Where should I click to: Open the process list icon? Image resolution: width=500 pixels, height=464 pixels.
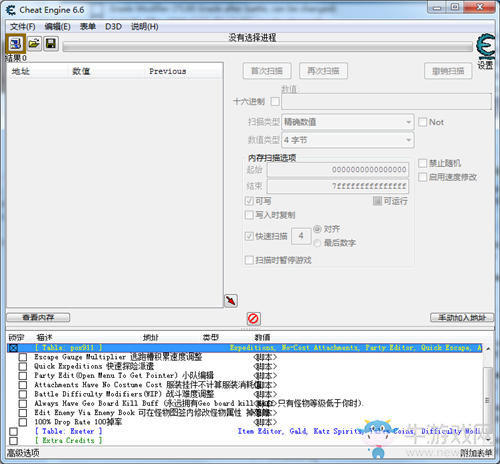tap(15, 44)
